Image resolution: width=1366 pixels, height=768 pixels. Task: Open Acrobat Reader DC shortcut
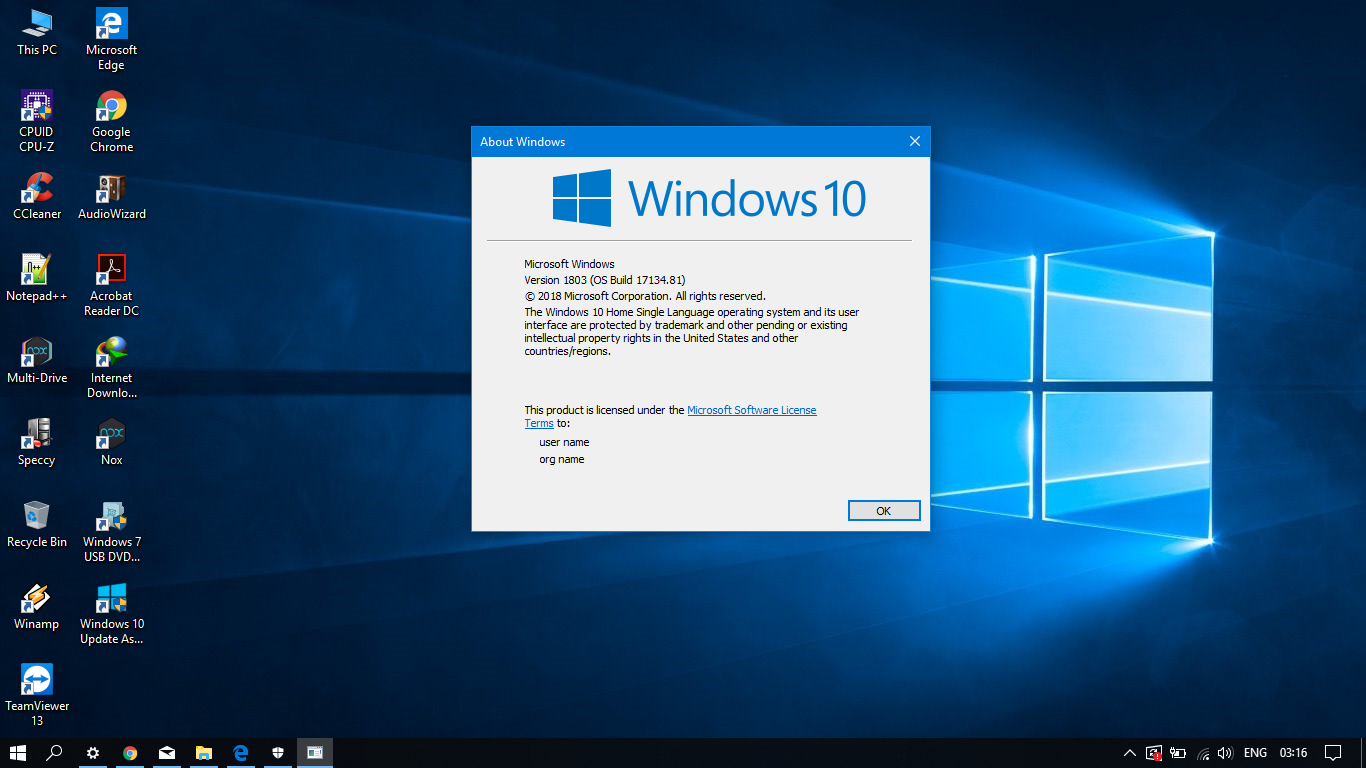[x=111, y=285]
